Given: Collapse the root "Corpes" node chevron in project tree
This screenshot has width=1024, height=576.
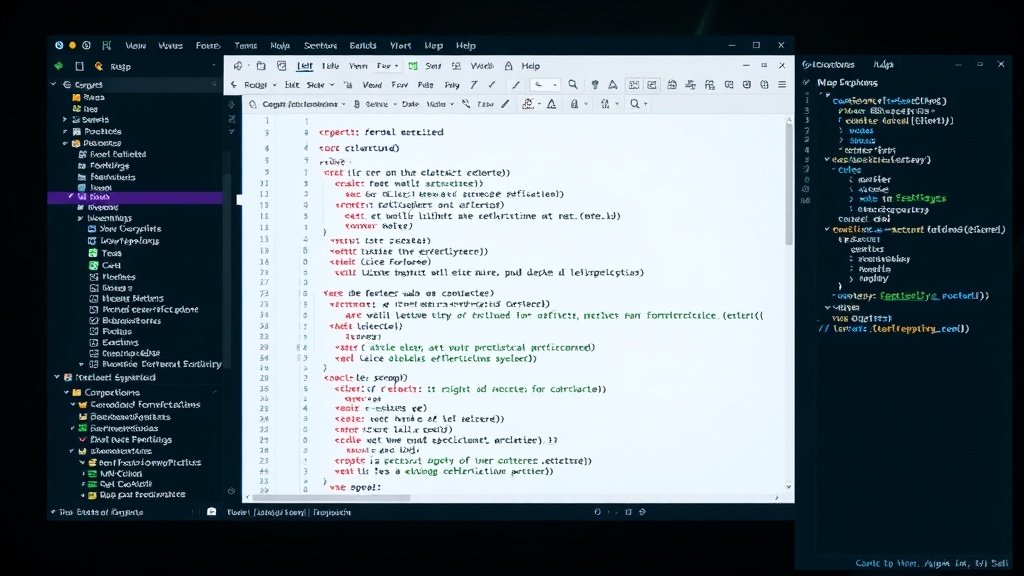Looking at the screenshot, I should click(54, 84).
